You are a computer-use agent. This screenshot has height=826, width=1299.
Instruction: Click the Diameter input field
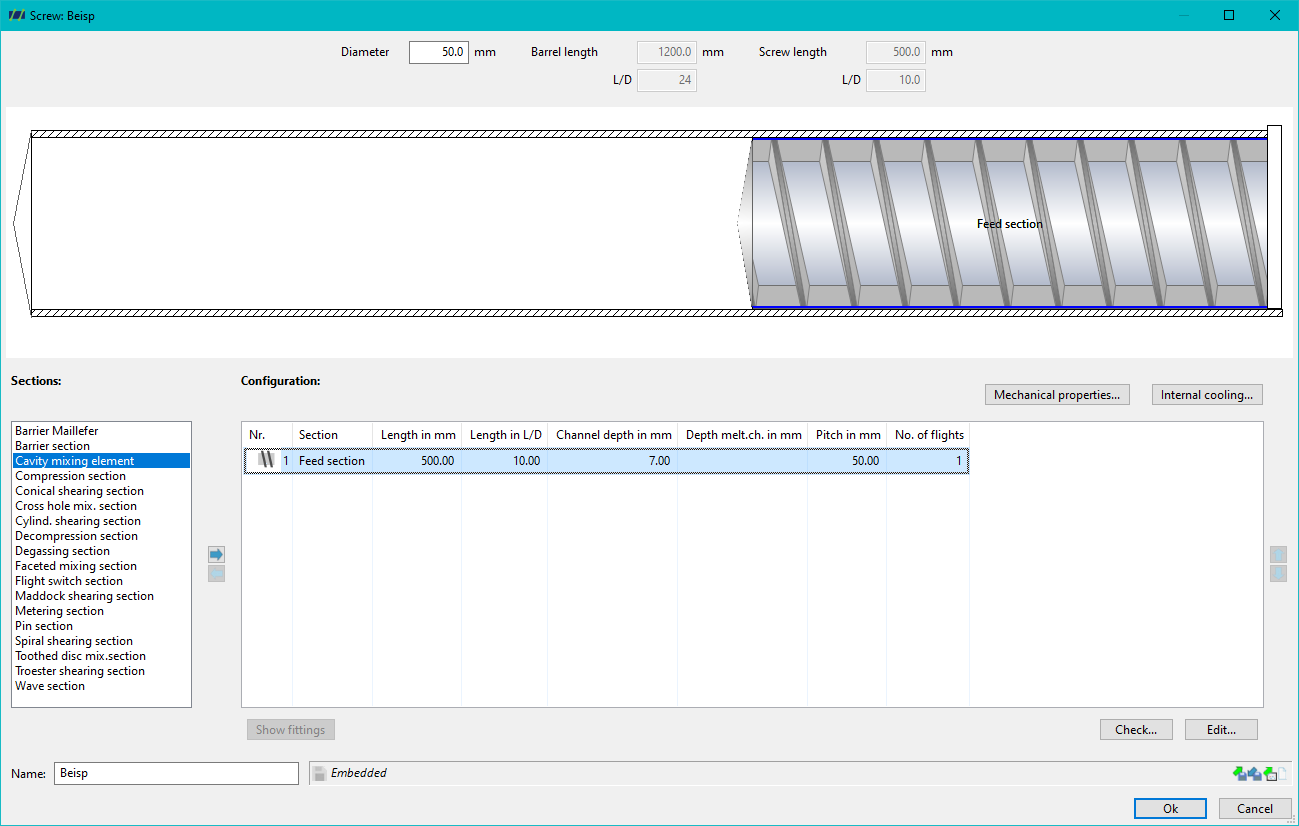(x=438, y=52)
